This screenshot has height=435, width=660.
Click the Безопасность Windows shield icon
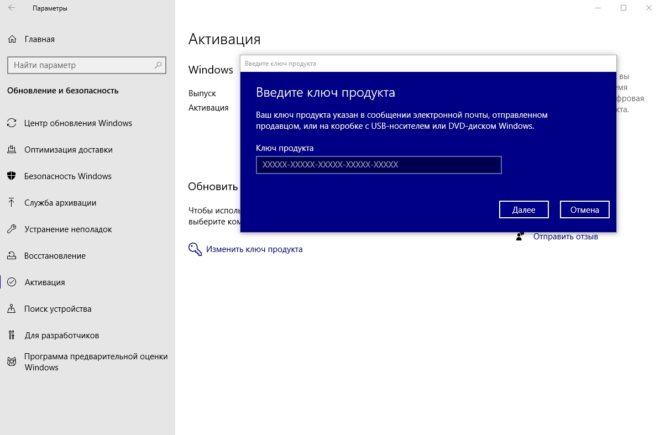[x=12, y=176]
